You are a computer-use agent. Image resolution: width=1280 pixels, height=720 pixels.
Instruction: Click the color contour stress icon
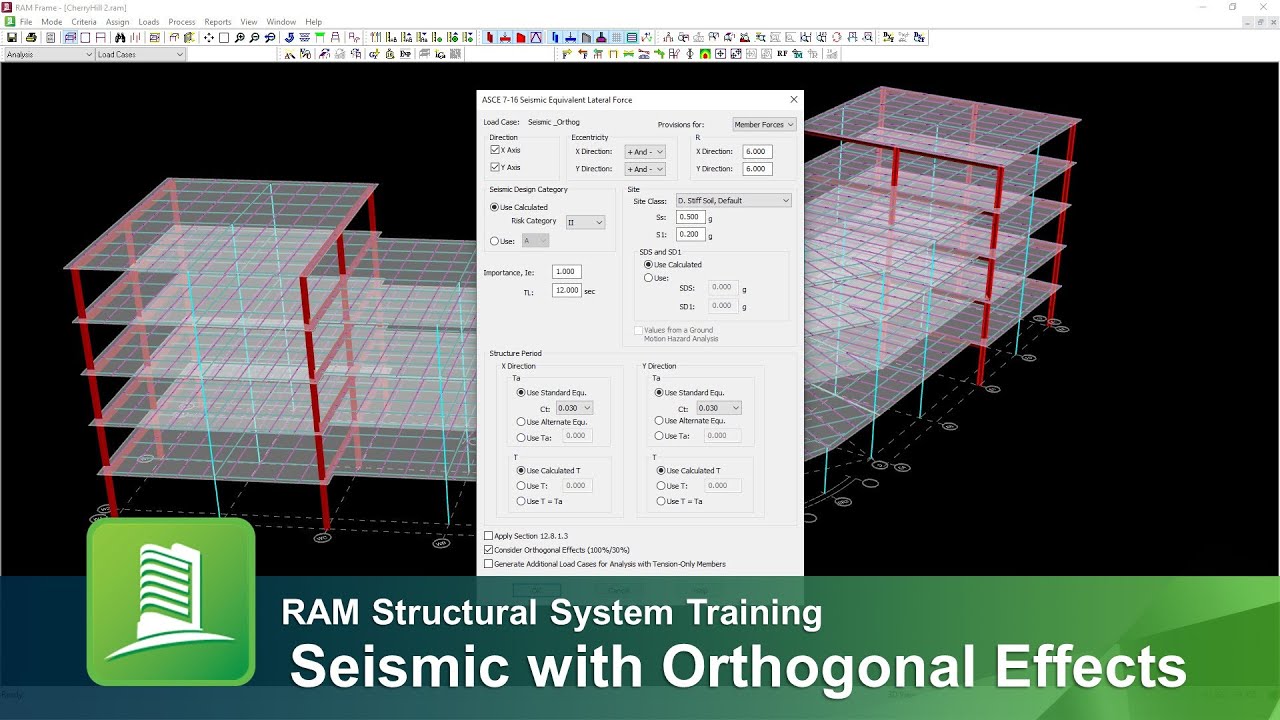point(705,54)
